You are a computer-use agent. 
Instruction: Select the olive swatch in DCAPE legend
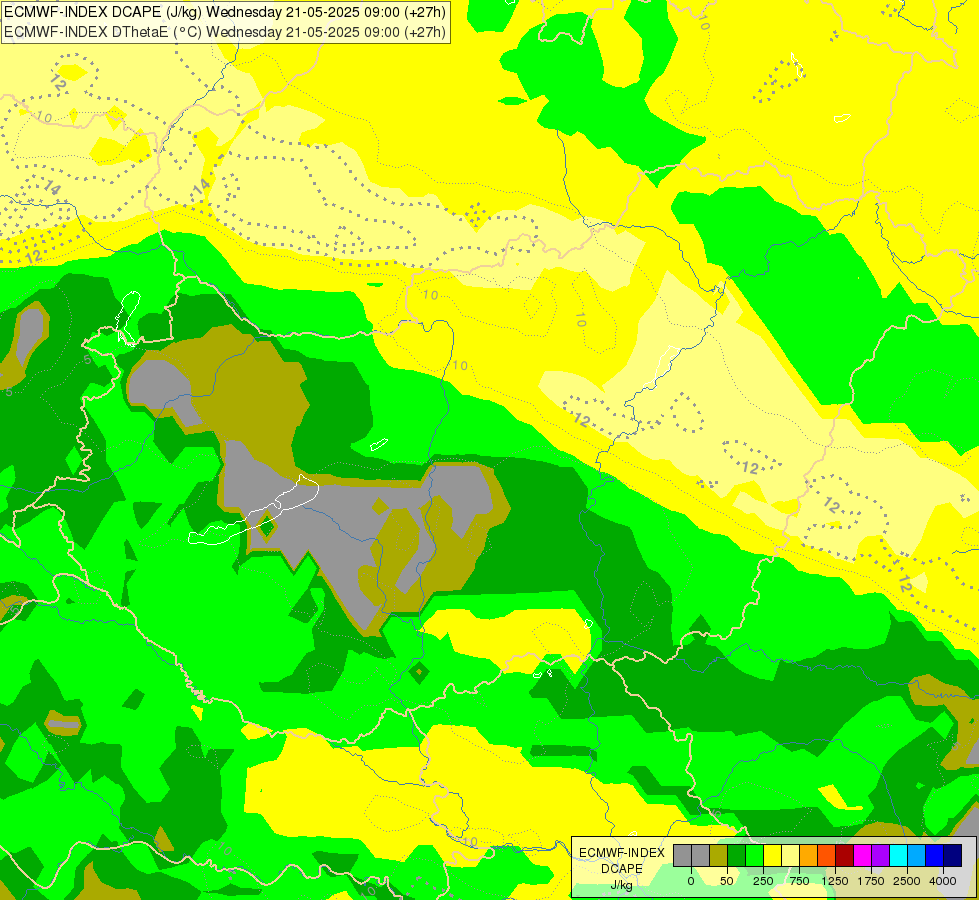point(719,855)
